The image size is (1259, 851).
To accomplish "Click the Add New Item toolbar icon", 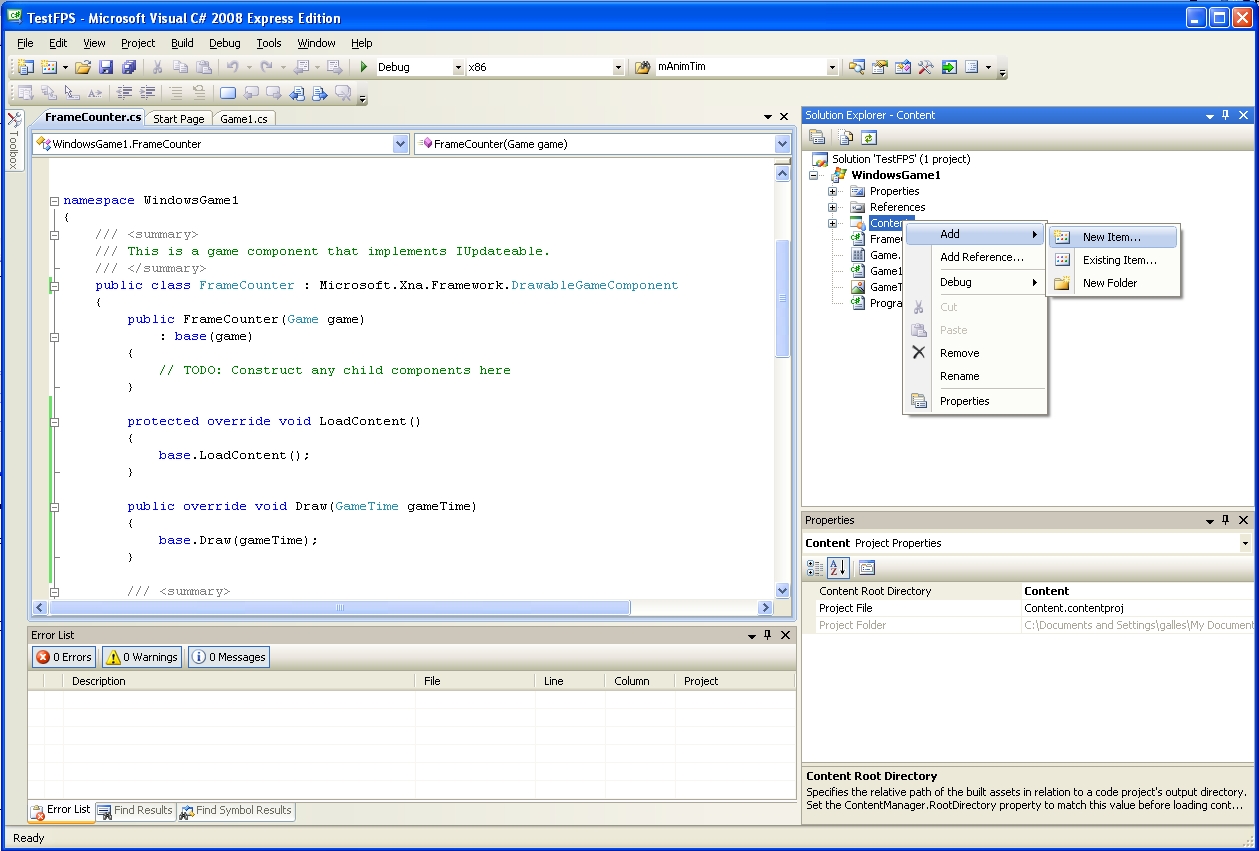I will [49, 67].
